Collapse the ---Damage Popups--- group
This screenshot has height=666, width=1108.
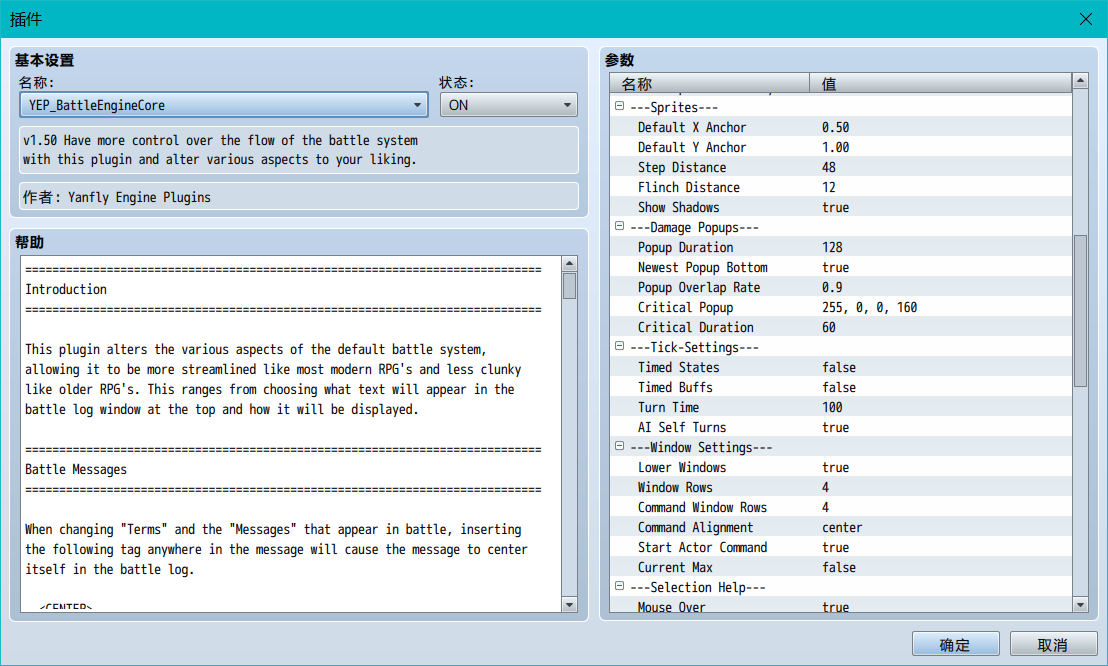620,226
